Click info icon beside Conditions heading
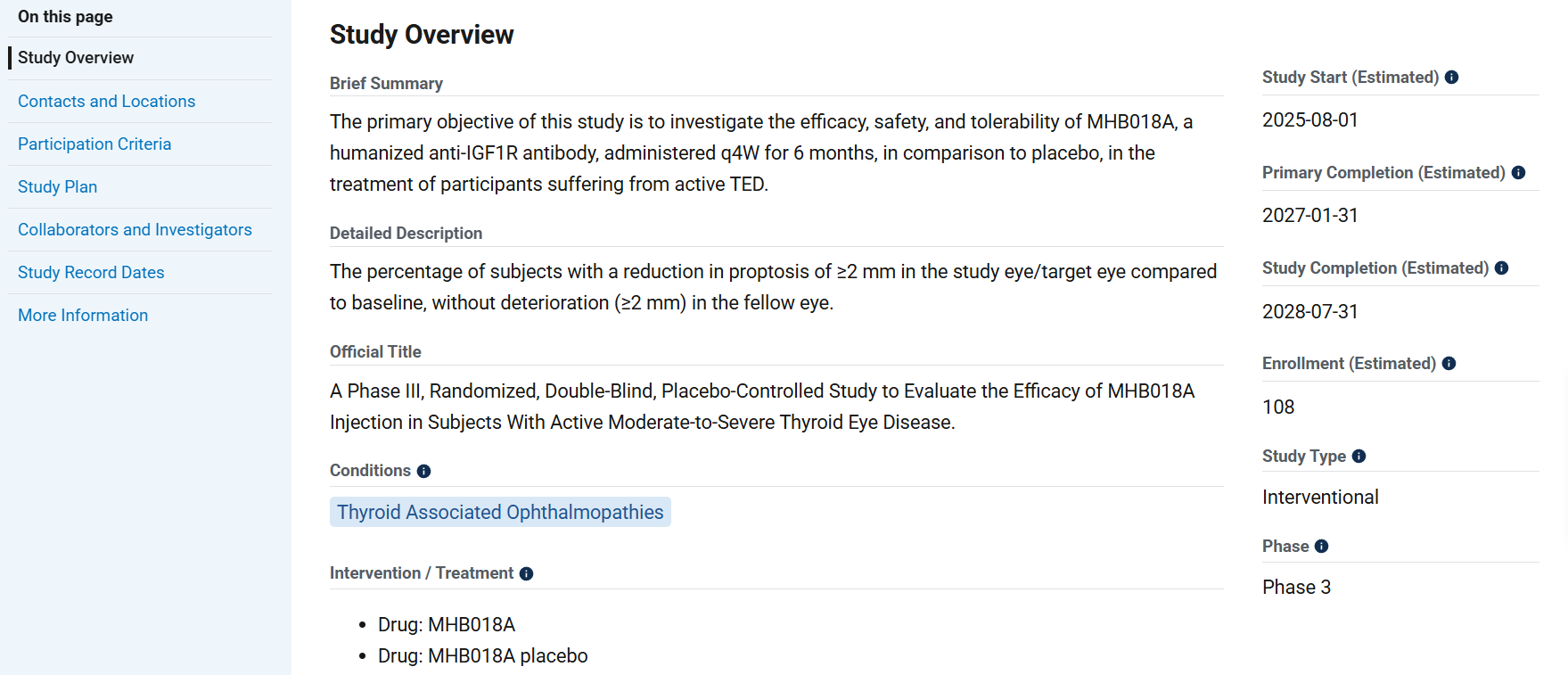1568x675 pixels. click(x=423, y=472)
